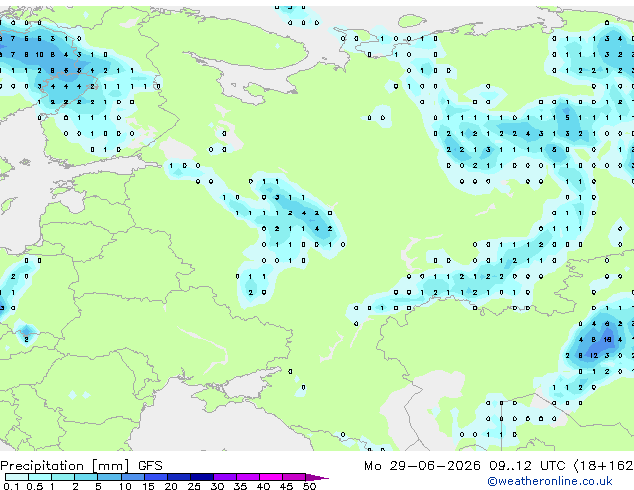Select the 0.1–0.5 mm legend swatch

point(17,477)
